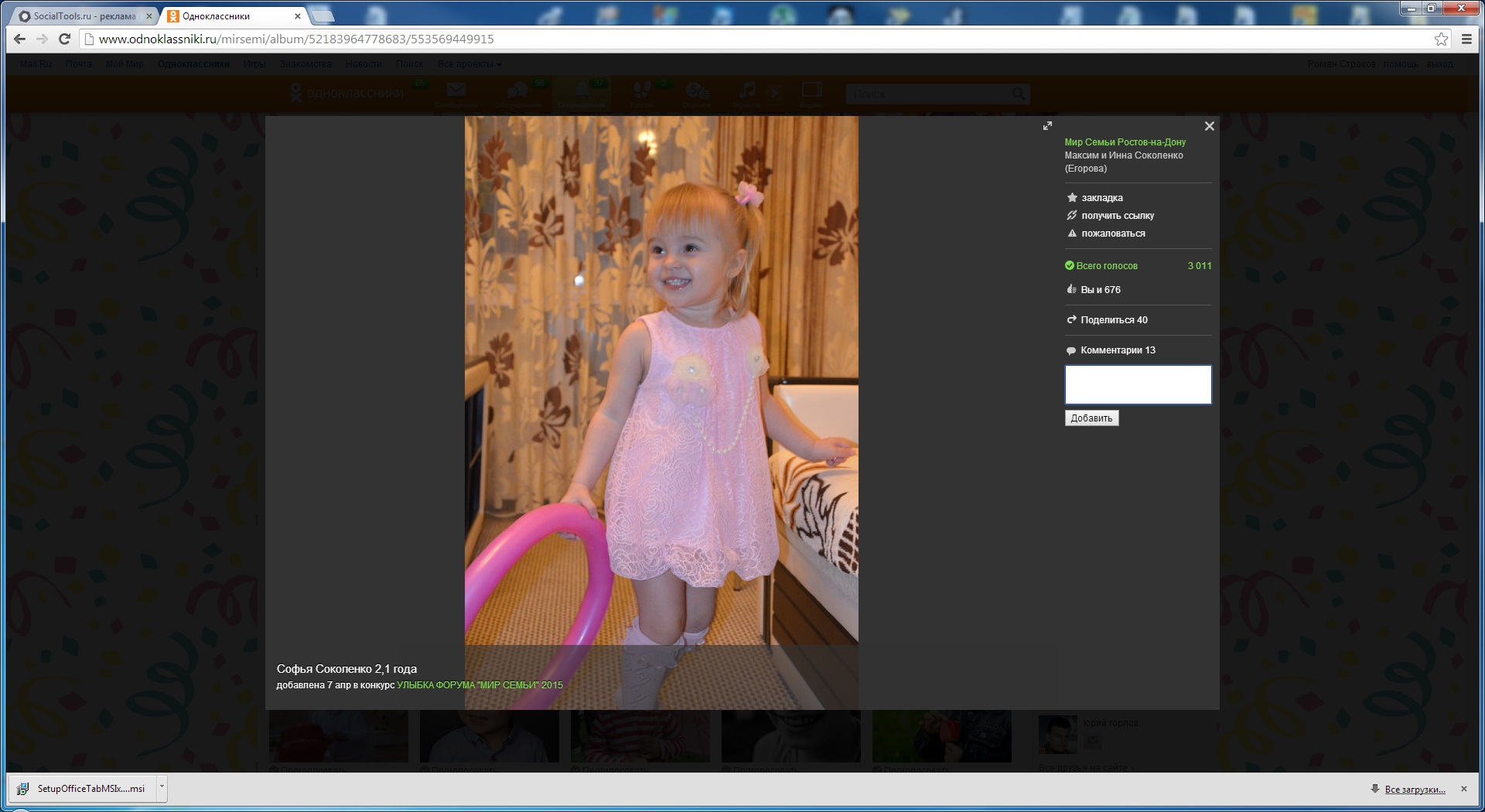The image size is (1485, 812).
Task: Open the downloaded SetupOfficeTabMSIx....msi file
Action: point(83,789)
